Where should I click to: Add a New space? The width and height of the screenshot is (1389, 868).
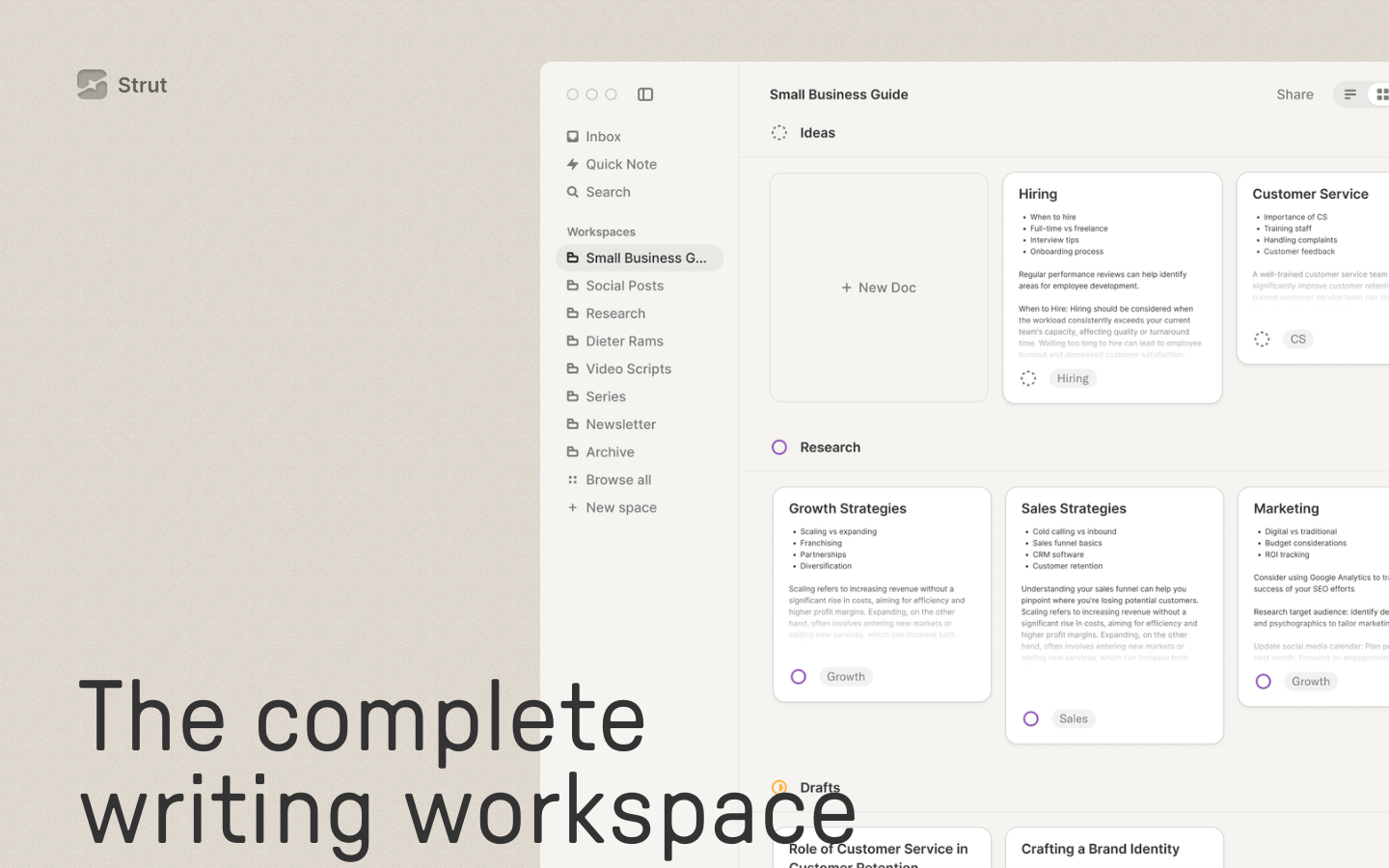pyautogui.click(x=620, y=507)
